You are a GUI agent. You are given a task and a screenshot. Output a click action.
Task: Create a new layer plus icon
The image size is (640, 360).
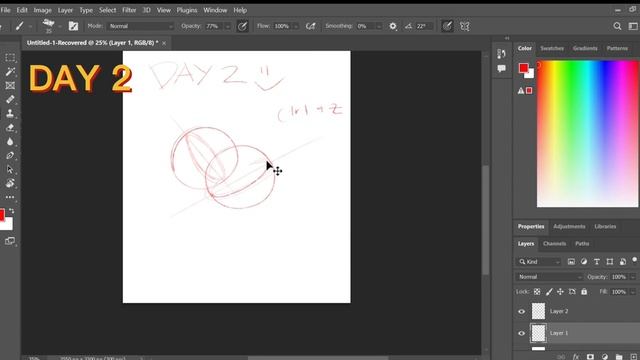pyautogui.click(x=633, y=357)
